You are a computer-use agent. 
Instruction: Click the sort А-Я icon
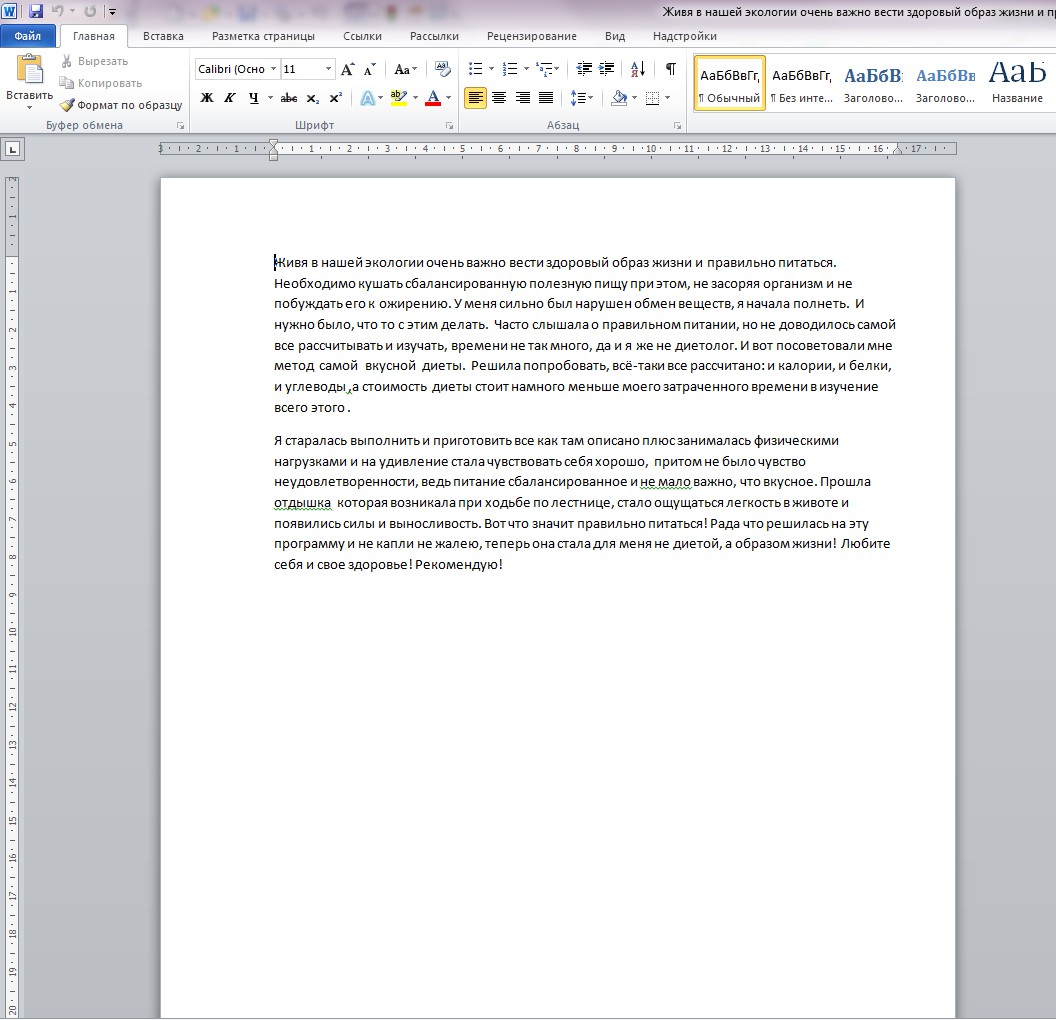coord(638,69)
